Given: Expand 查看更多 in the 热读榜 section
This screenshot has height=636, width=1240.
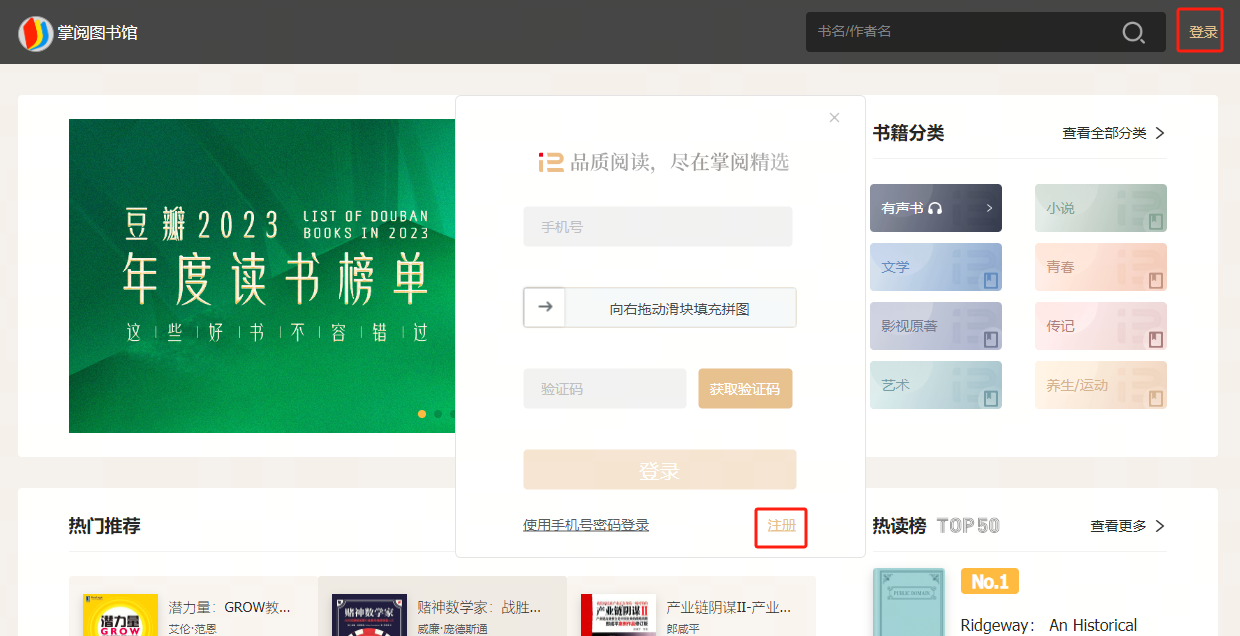Looking at the screenshot, I should click(1127, 526).
